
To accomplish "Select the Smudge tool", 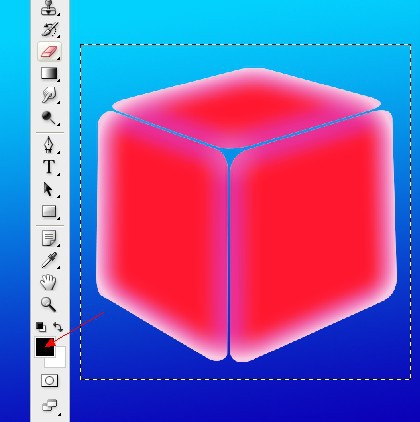I will [x=49, y=95].
